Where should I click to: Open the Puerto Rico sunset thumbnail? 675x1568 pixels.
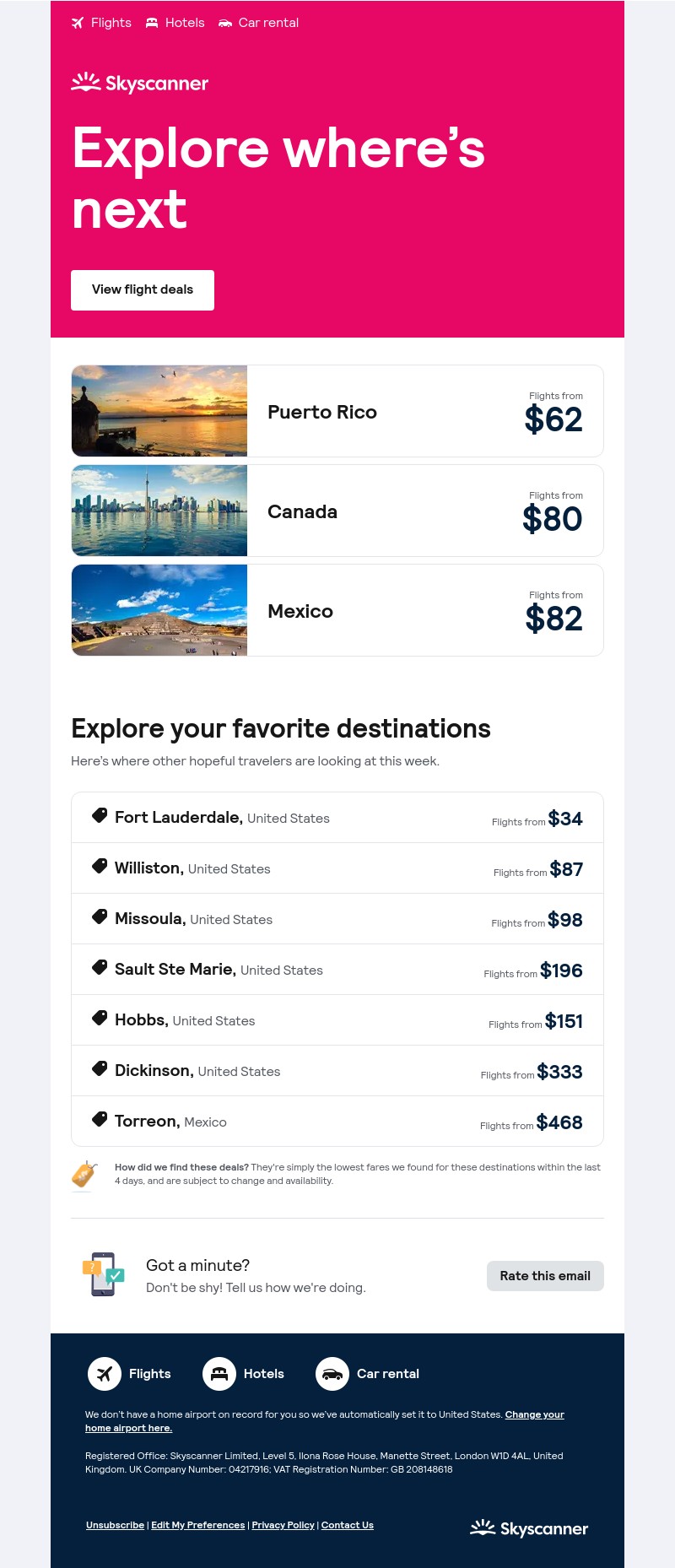(159, 411)
